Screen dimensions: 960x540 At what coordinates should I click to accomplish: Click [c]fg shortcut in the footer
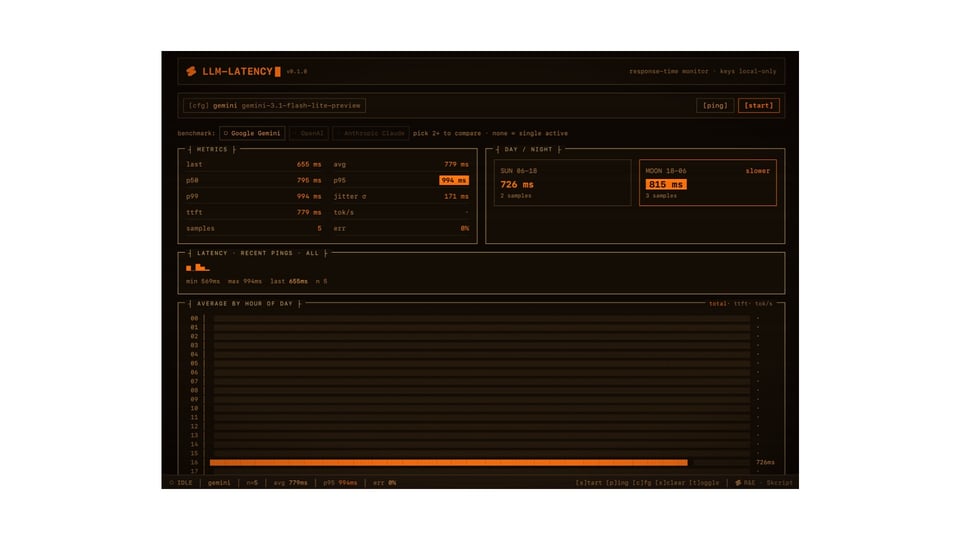point(642,482)
